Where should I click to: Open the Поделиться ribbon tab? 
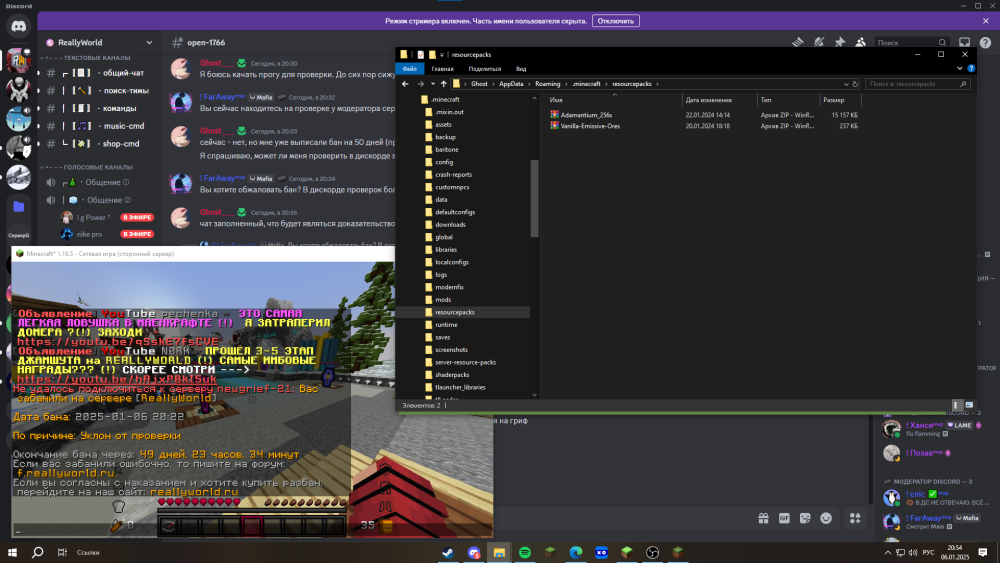(x=485, y=68)
